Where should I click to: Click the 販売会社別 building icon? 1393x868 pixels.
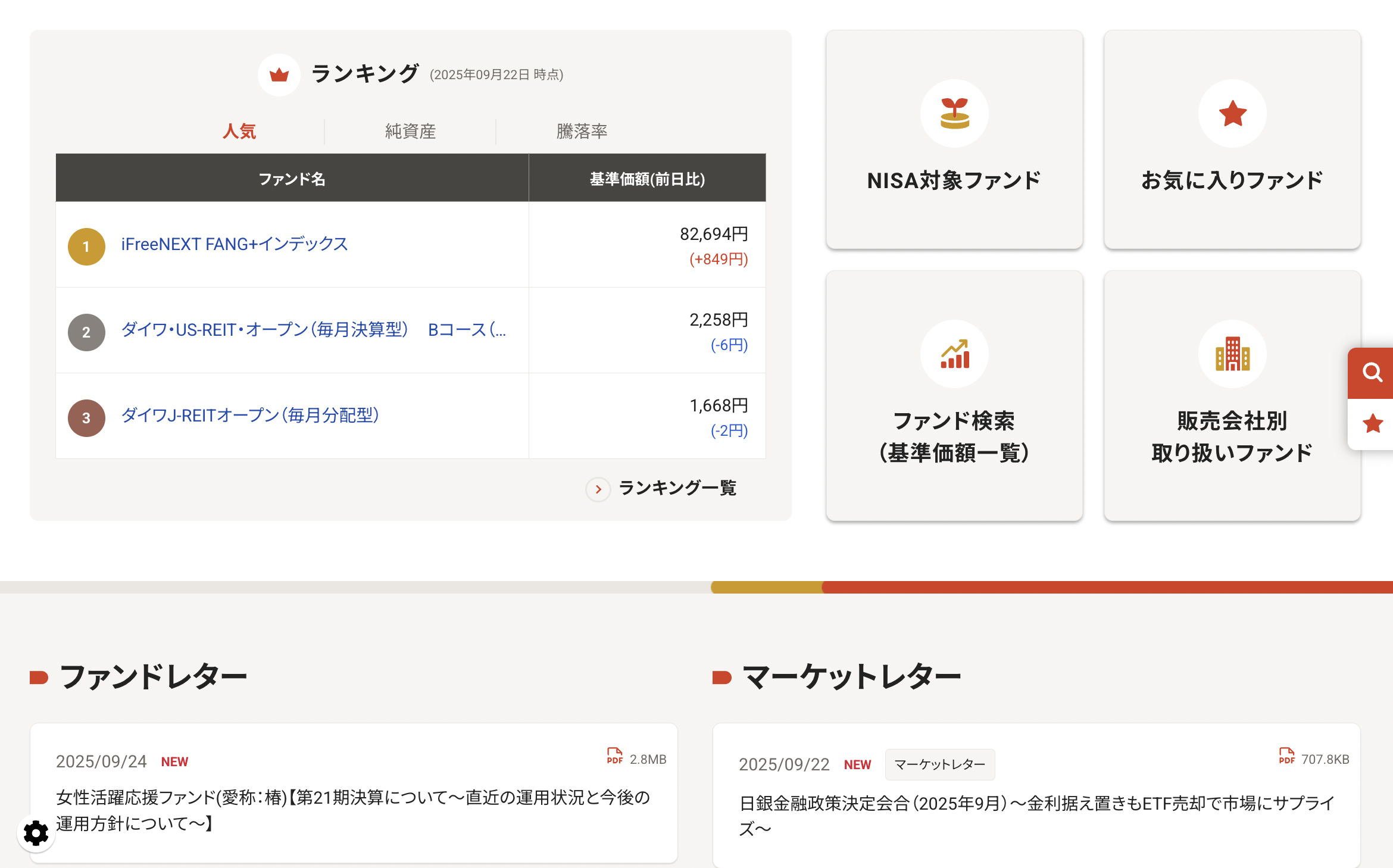[x=1232, y=354]
